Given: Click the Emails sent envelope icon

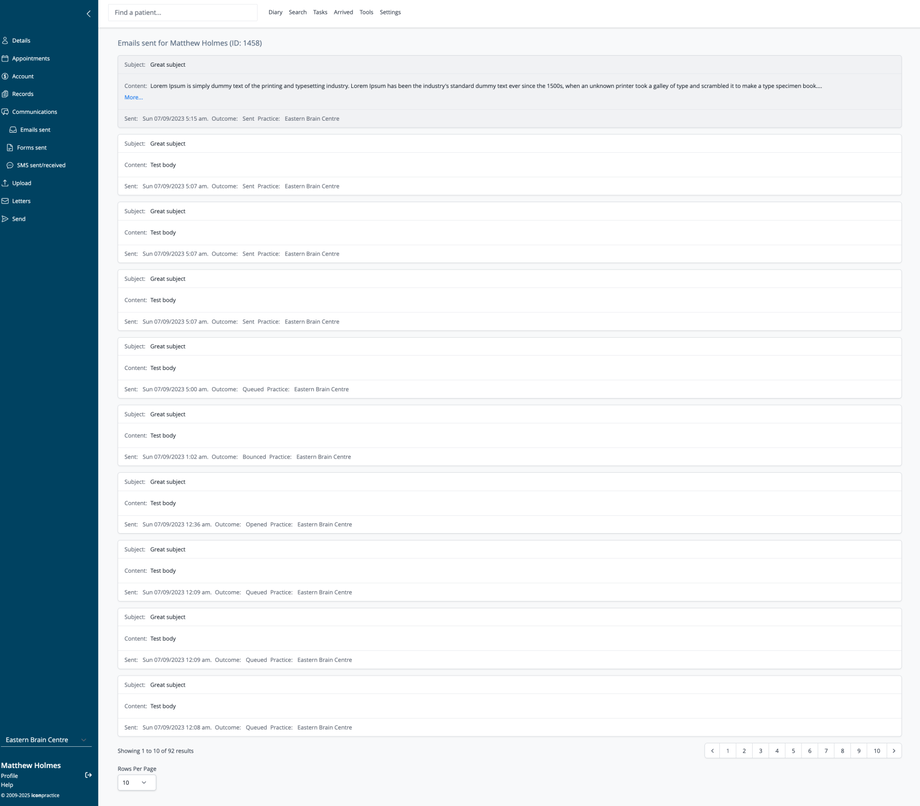Looking at the screenshot, I should pyautogui.click(x=13, y=130).
